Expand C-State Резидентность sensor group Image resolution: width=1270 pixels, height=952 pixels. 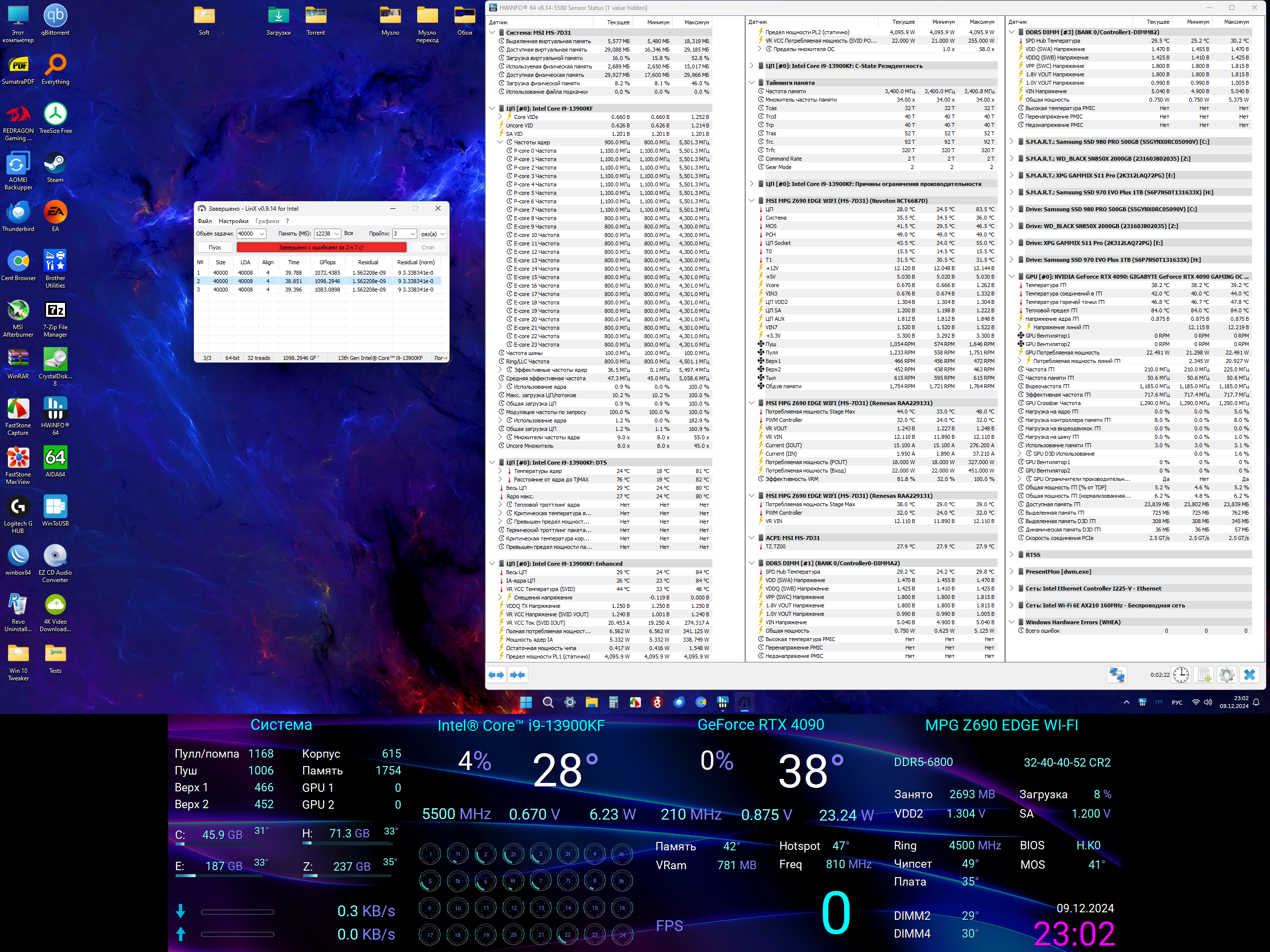point(752,66)
